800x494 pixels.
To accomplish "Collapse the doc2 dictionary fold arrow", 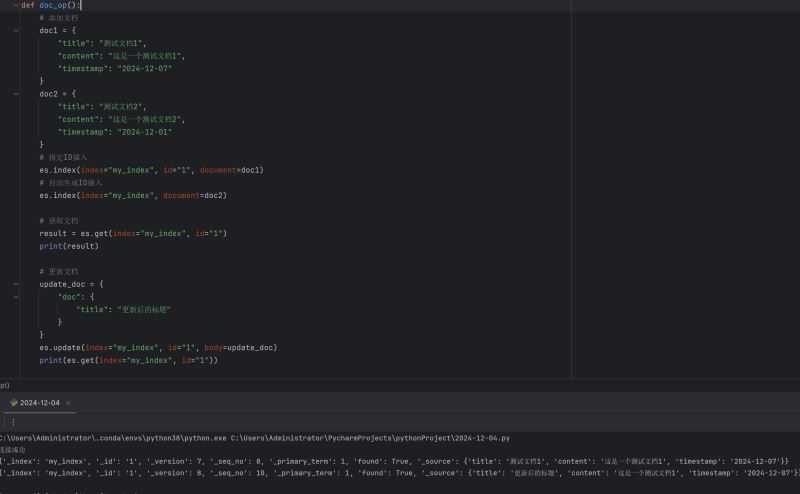I will pyautogui.click(x=15, y=93).
